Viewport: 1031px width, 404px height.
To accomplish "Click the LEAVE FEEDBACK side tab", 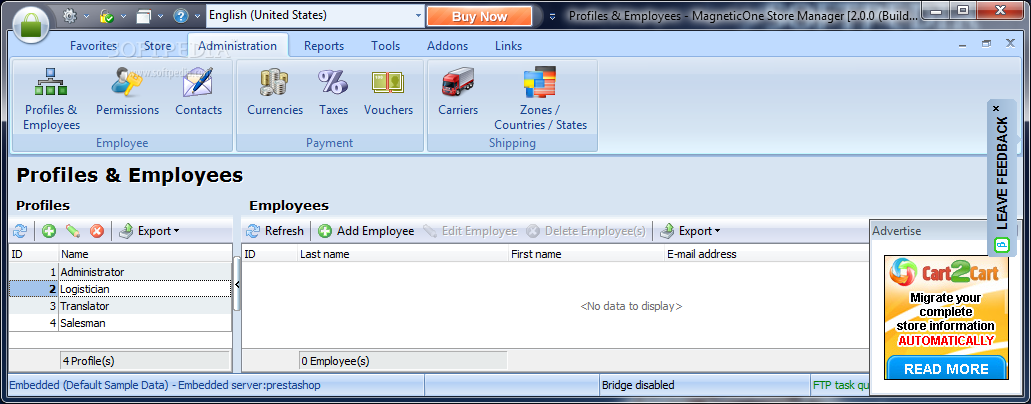I will [x=1002, y=178].
